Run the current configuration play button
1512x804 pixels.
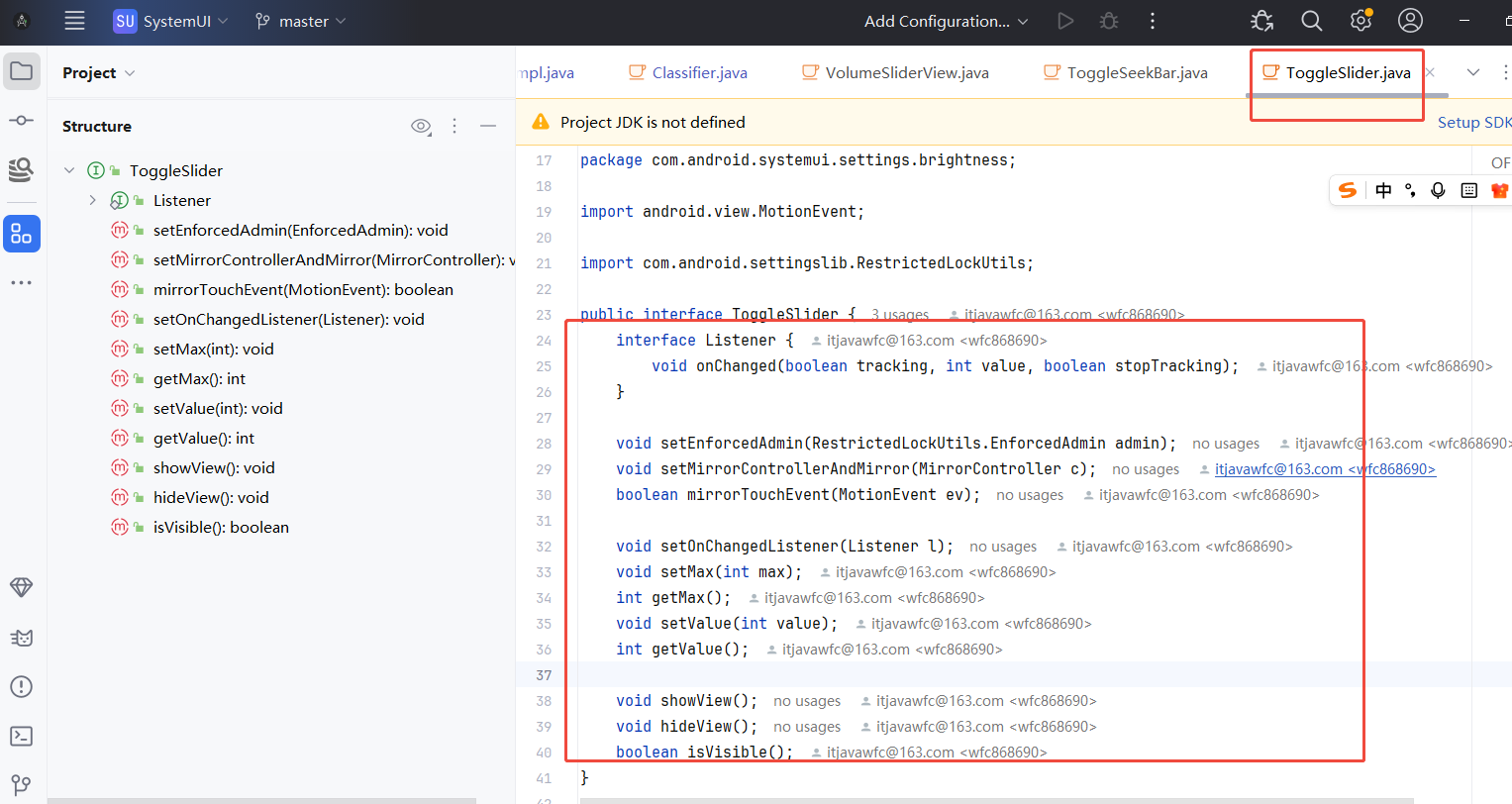click(1065, 21)
